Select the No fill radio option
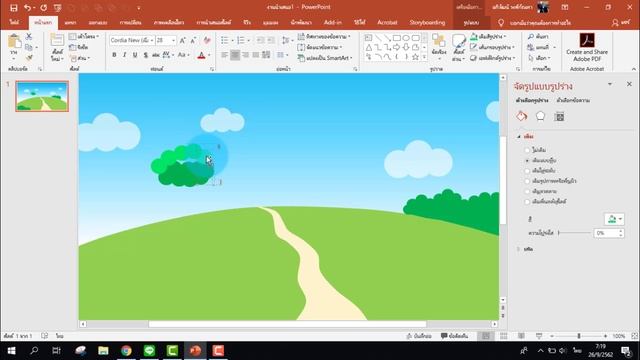This screenshot has height=360, width=640. pos(527,150)
